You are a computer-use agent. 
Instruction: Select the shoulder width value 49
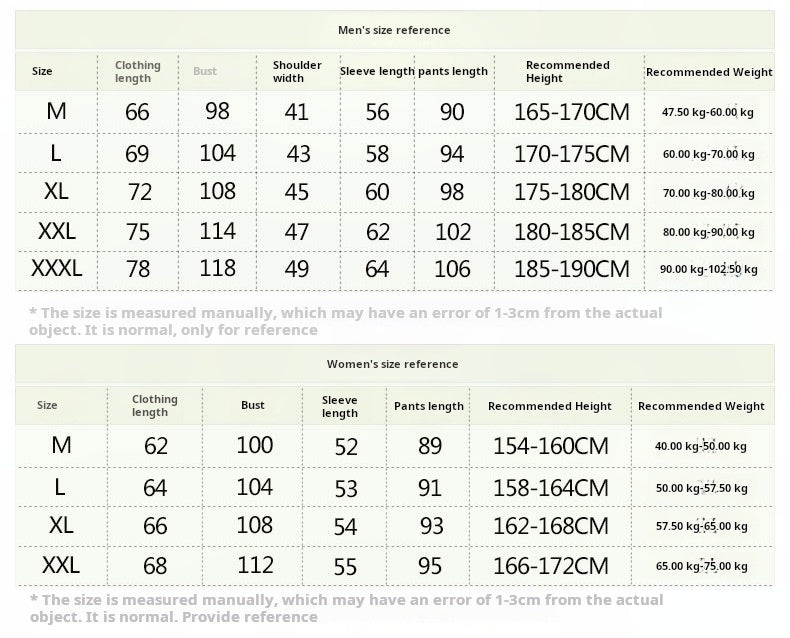297,269
